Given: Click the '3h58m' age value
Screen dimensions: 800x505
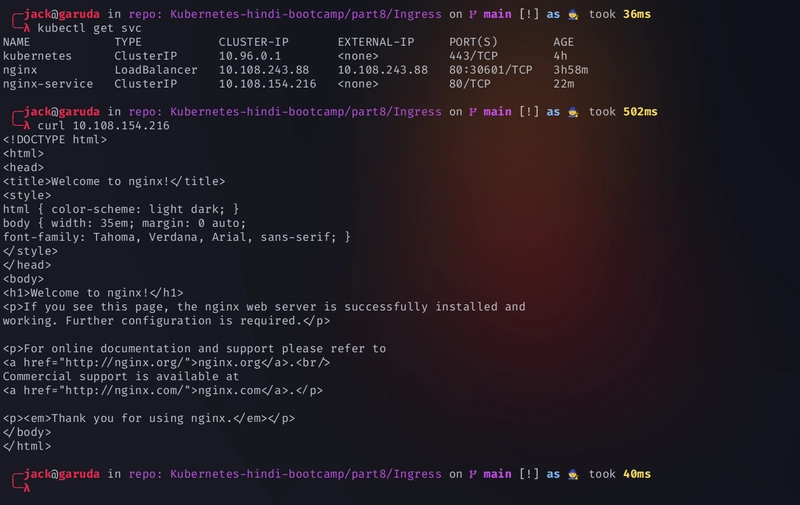Looking at the screenshot, I should click(x=570, y=70).
